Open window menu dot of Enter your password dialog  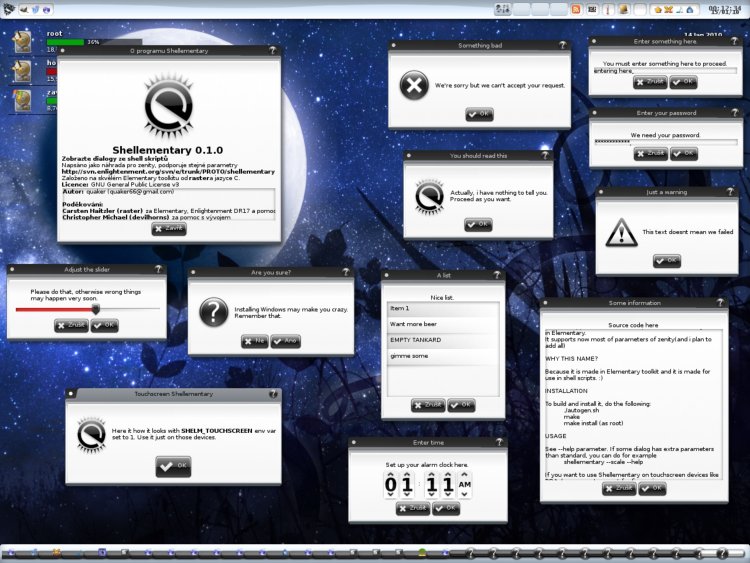[x=594, y=113]
